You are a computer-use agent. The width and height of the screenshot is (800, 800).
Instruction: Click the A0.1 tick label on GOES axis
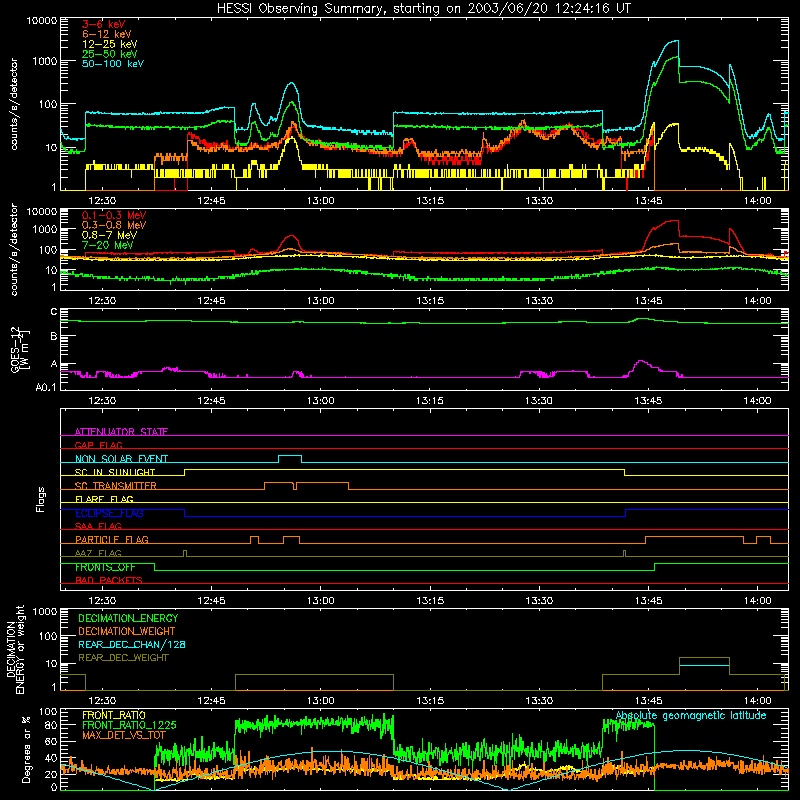(46, 387)
